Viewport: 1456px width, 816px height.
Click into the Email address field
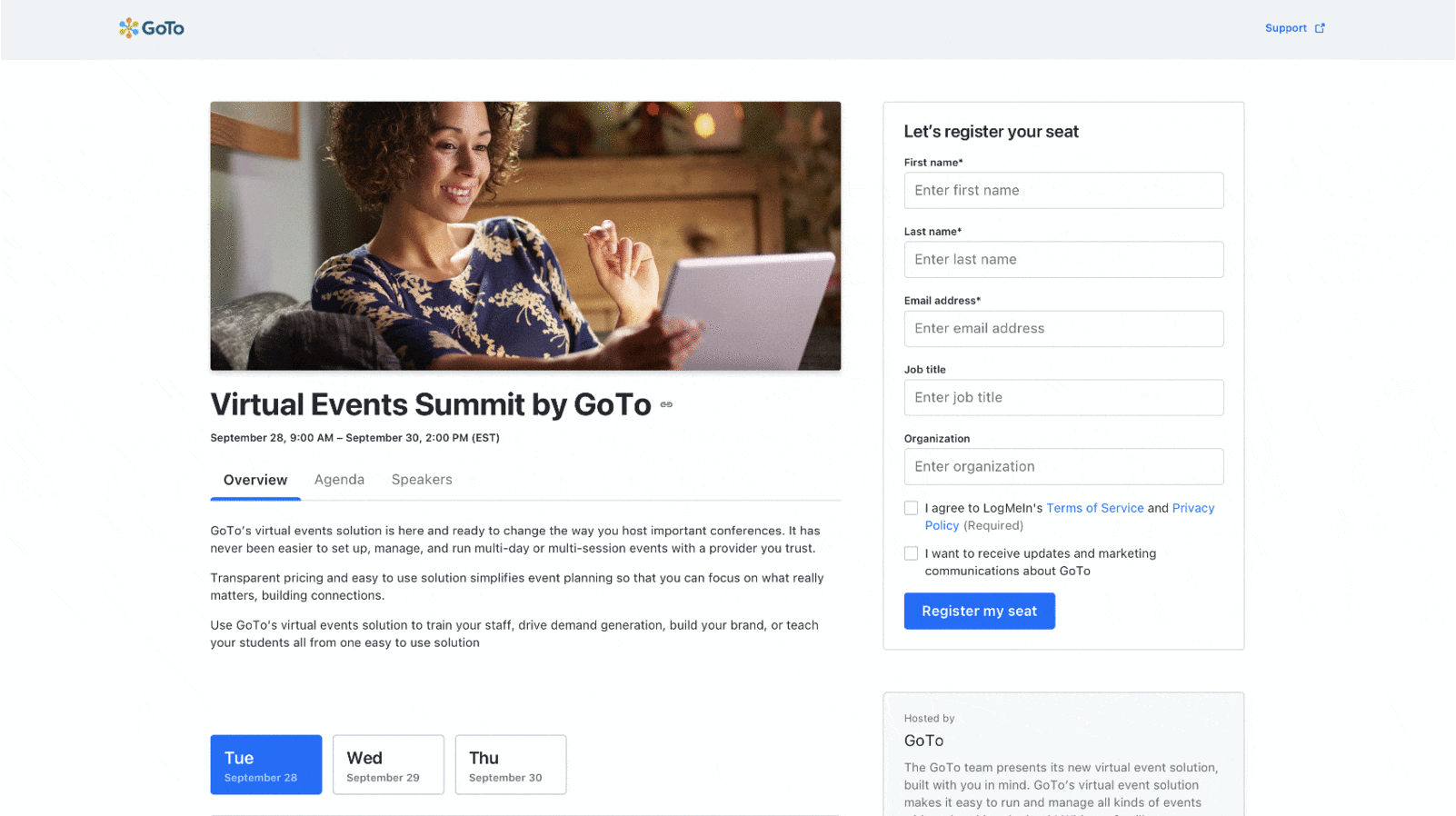[1063, 329]
